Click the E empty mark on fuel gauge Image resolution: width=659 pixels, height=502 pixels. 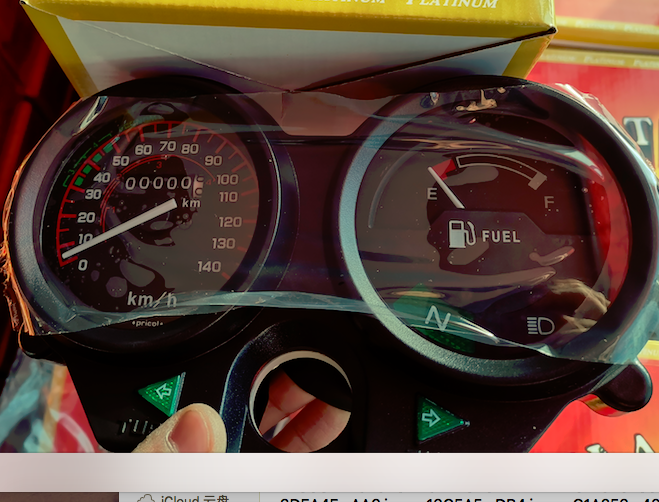click(x=432, y=194)
